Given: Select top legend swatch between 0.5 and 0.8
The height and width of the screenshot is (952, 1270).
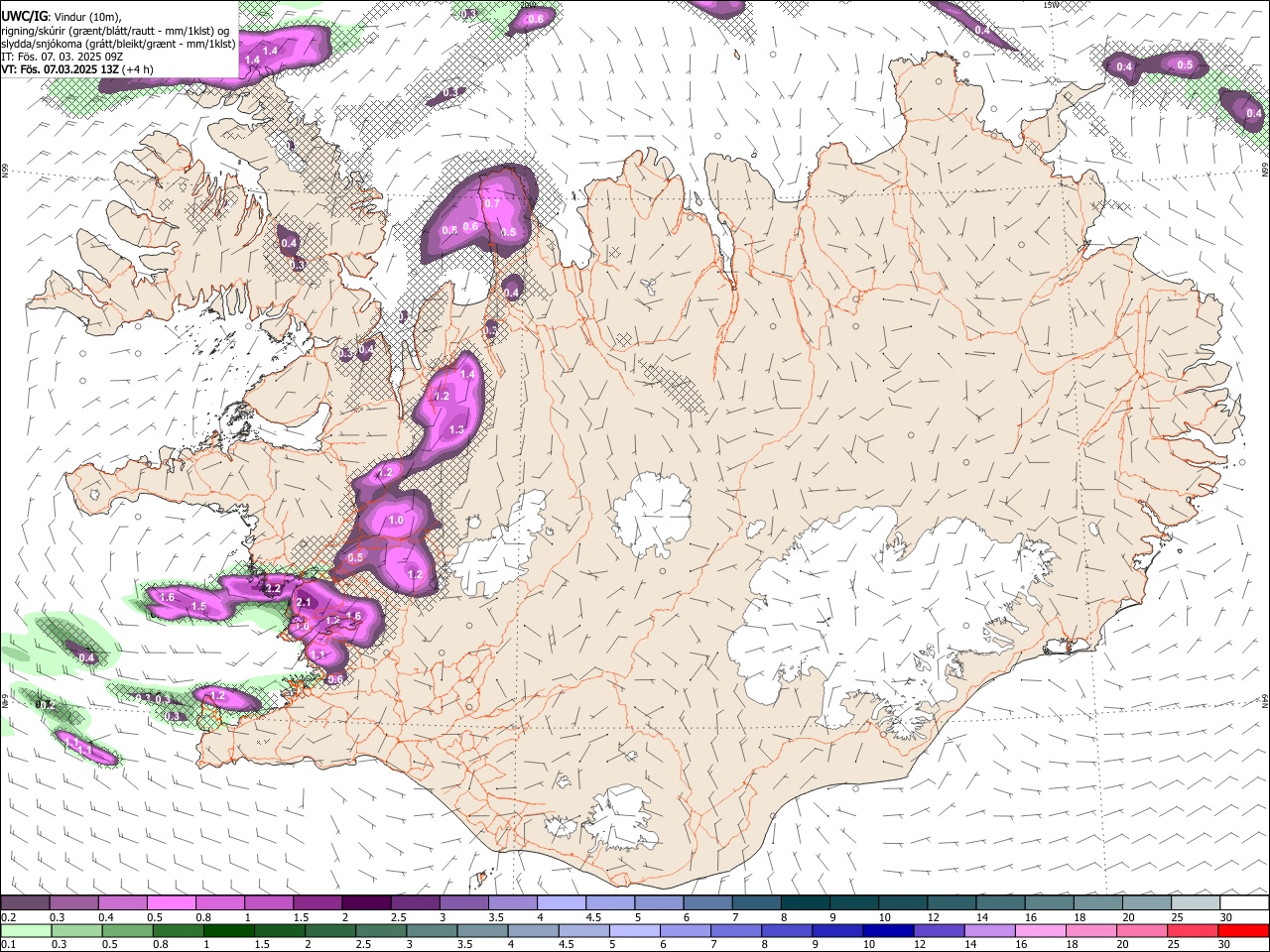Looking at the screenshot, I should pyautogui.click(x=171, y=903).
